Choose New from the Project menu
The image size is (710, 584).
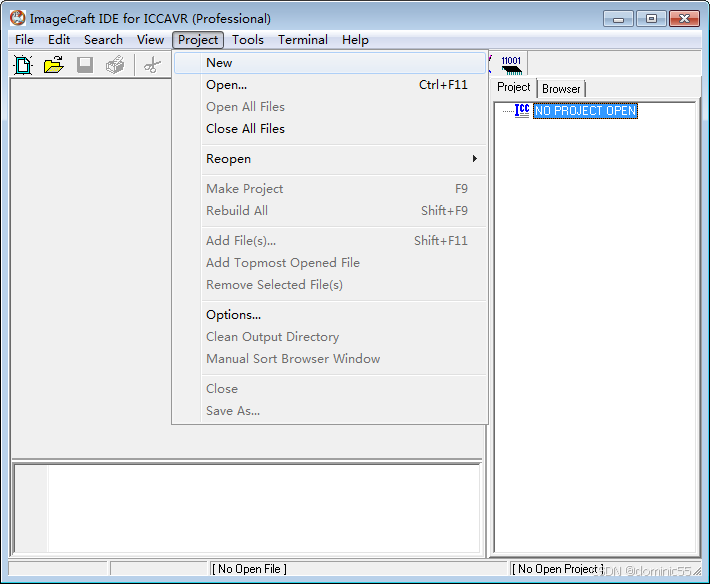[x=330, y=63]
